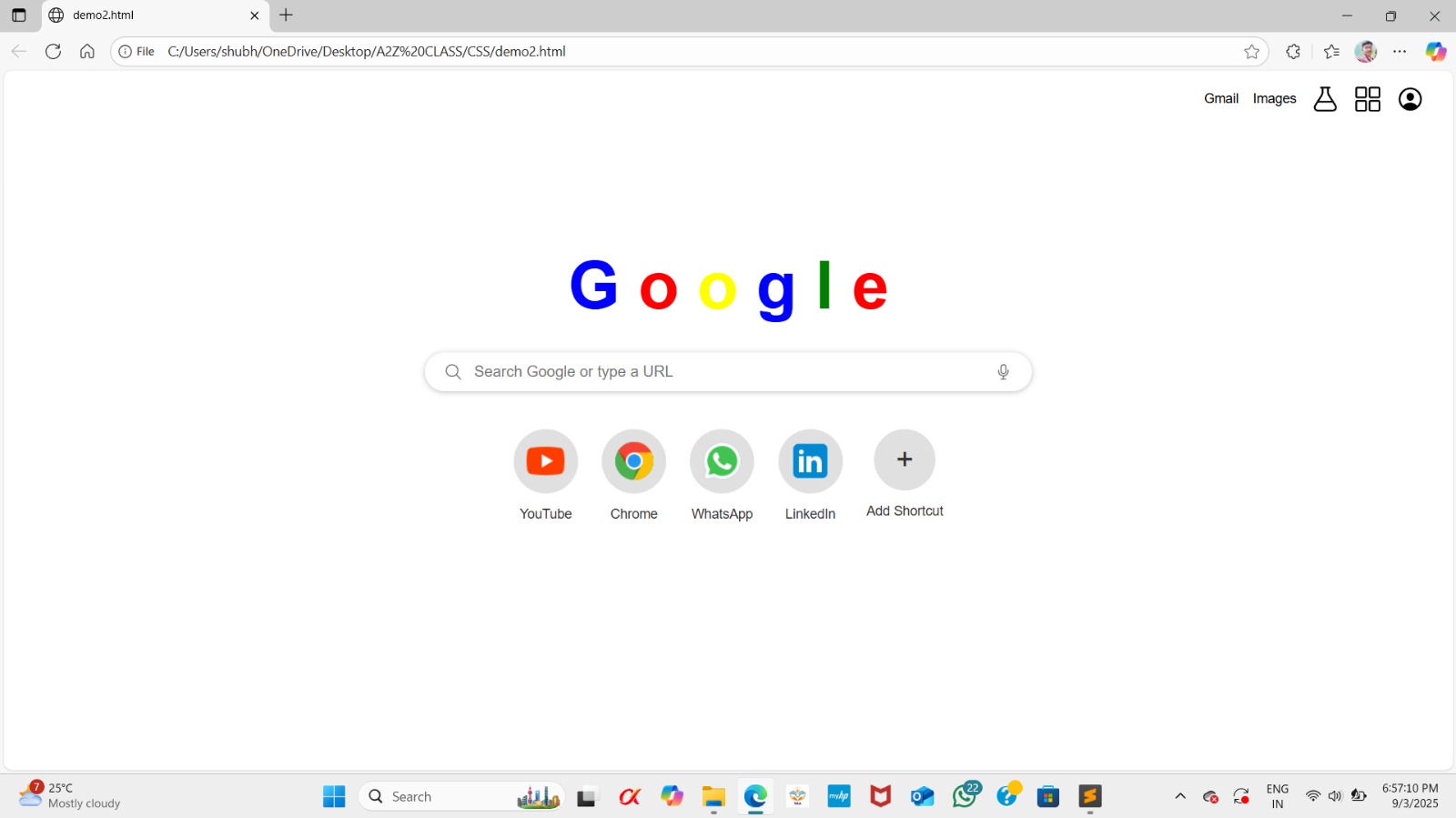Image resolution: width=1456 pixels, height=818 pixels.
Task: Open the Google apps grid icon
Action: 1367,99
